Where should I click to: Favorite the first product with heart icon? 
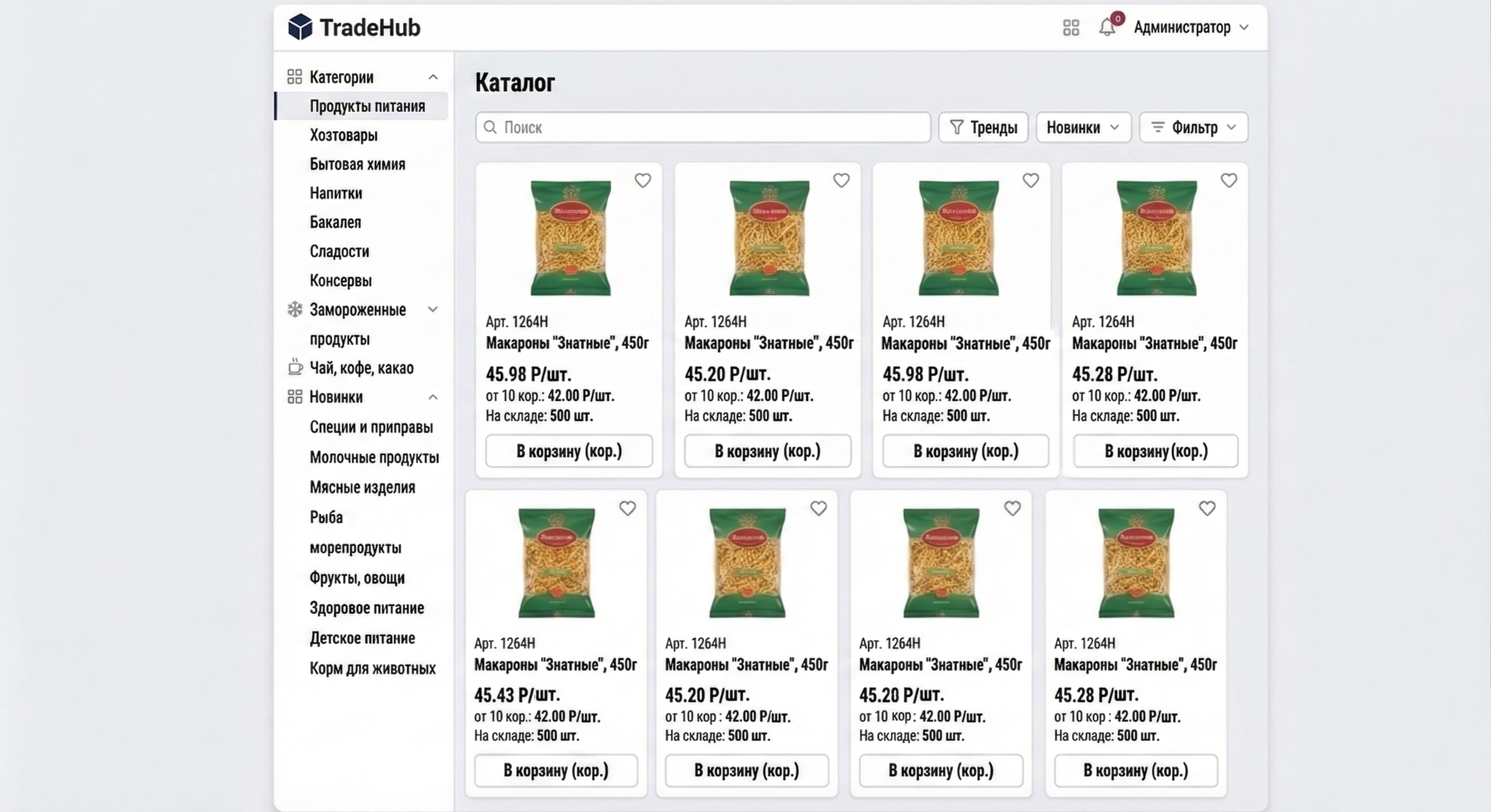(642, 180)
